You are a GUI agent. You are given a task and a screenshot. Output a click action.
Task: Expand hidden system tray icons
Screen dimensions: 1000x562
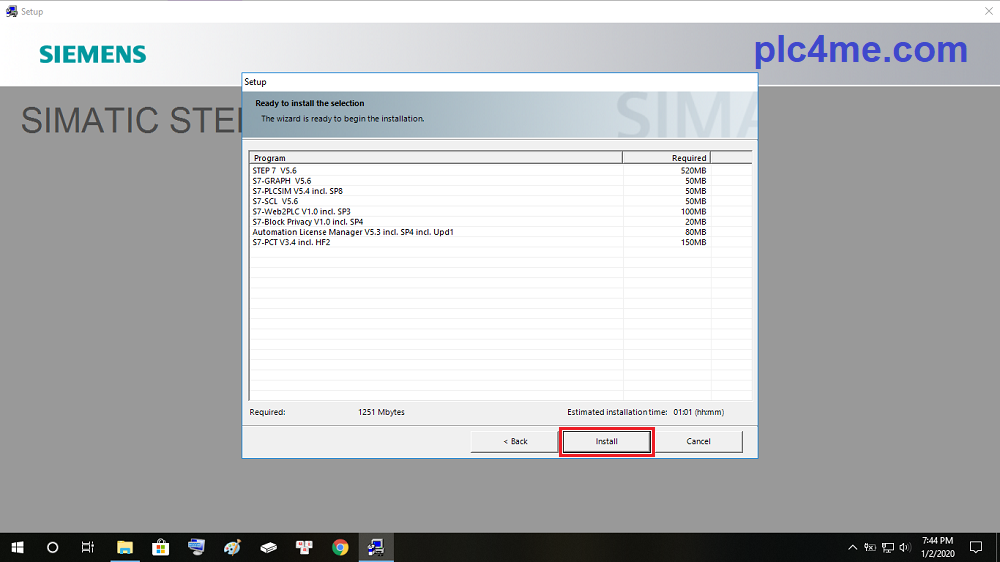853,547
